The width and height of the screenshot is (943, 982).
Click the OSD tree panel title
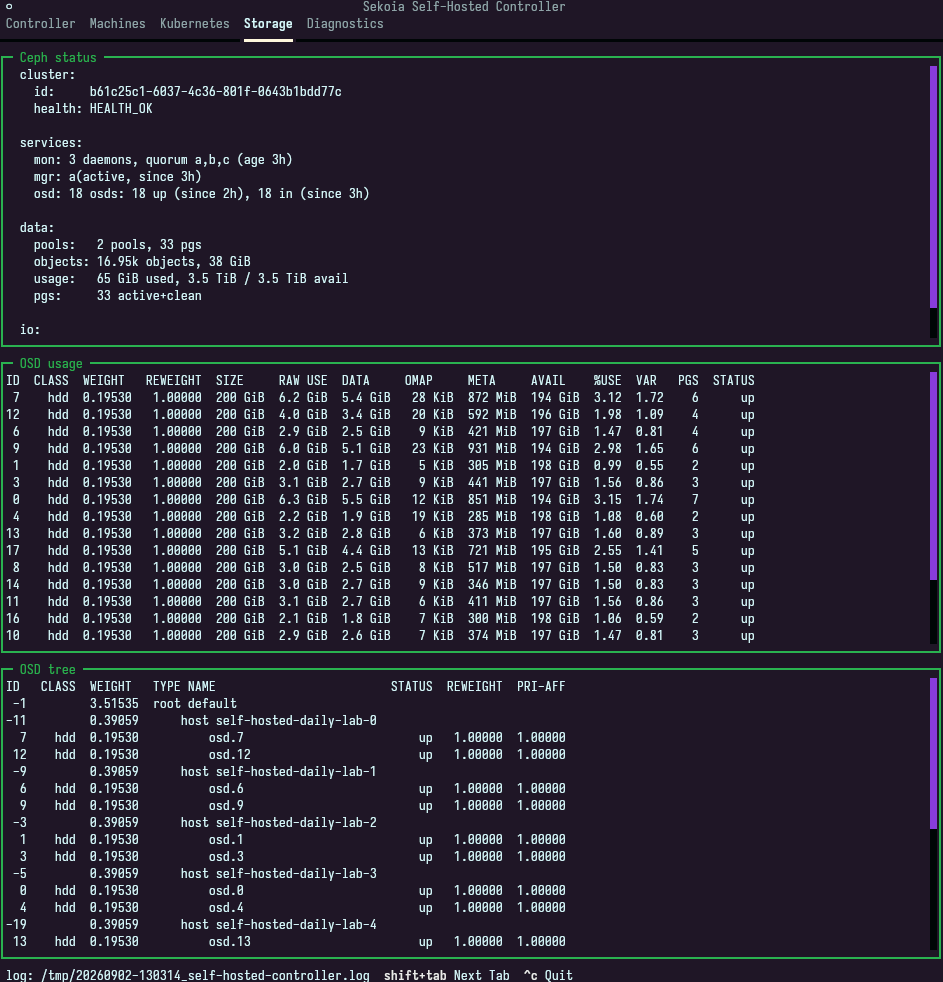48,669
